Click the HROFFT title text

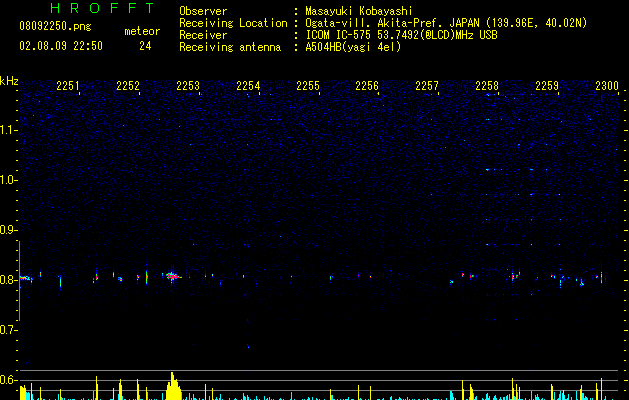coord(102,8)
